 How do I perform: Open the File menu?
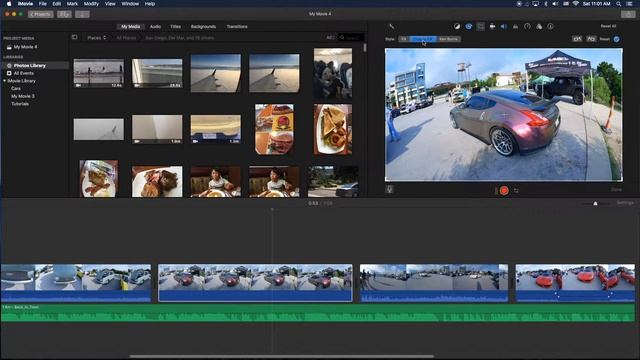[42, 4]
